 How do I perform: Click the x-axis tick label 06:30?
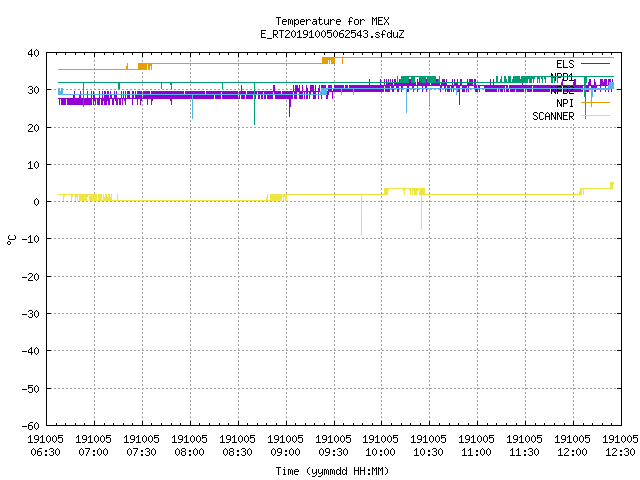coord(45,452)
